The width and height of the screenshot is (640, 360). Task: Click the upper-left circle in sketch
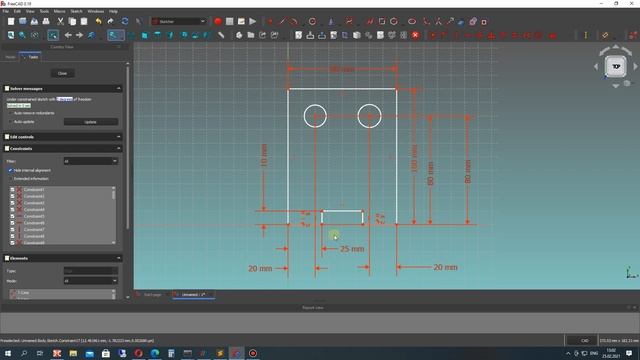pos(315,116)
